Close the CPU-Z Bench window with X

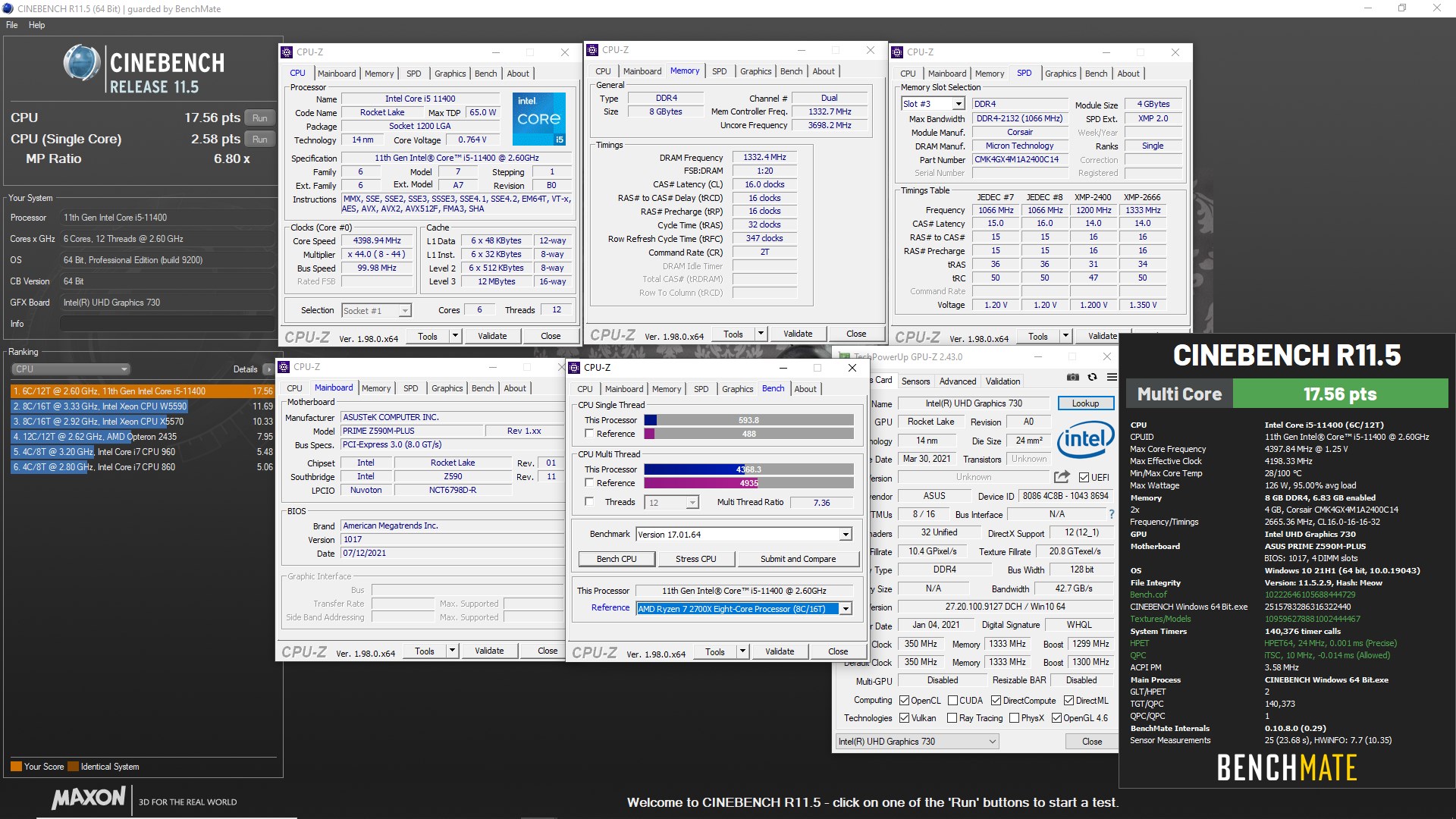pyautogui.click(x=852, y=368)
